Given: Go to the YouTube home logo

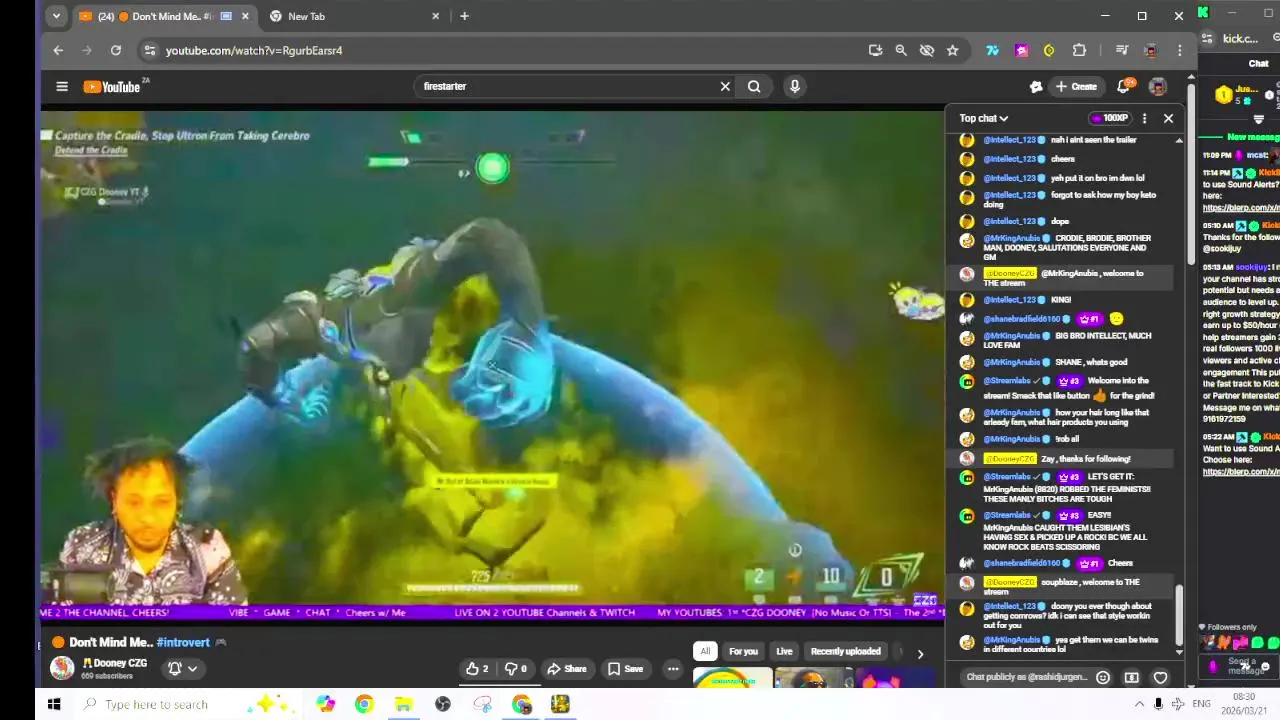Looking at the screenshot, I should pos(112,87).
